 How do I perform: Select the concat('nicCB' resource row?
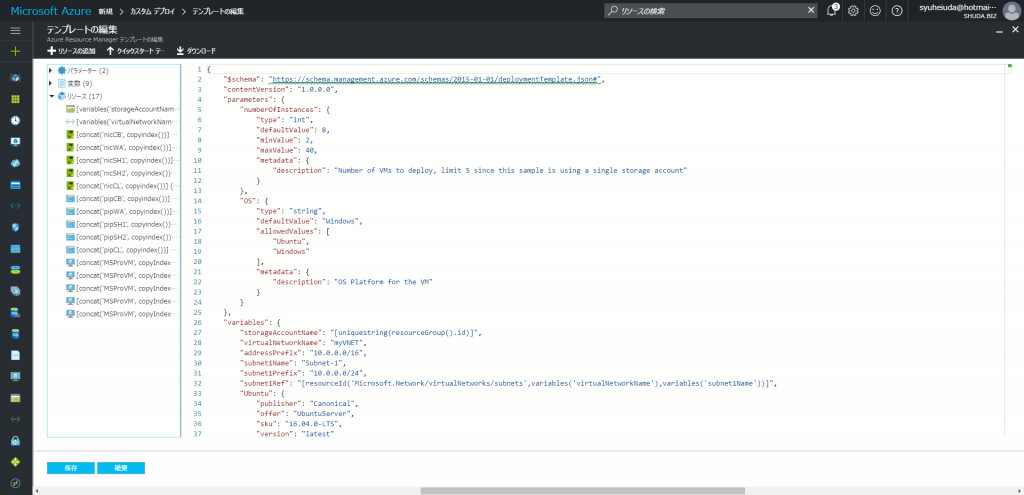(122, 135)
